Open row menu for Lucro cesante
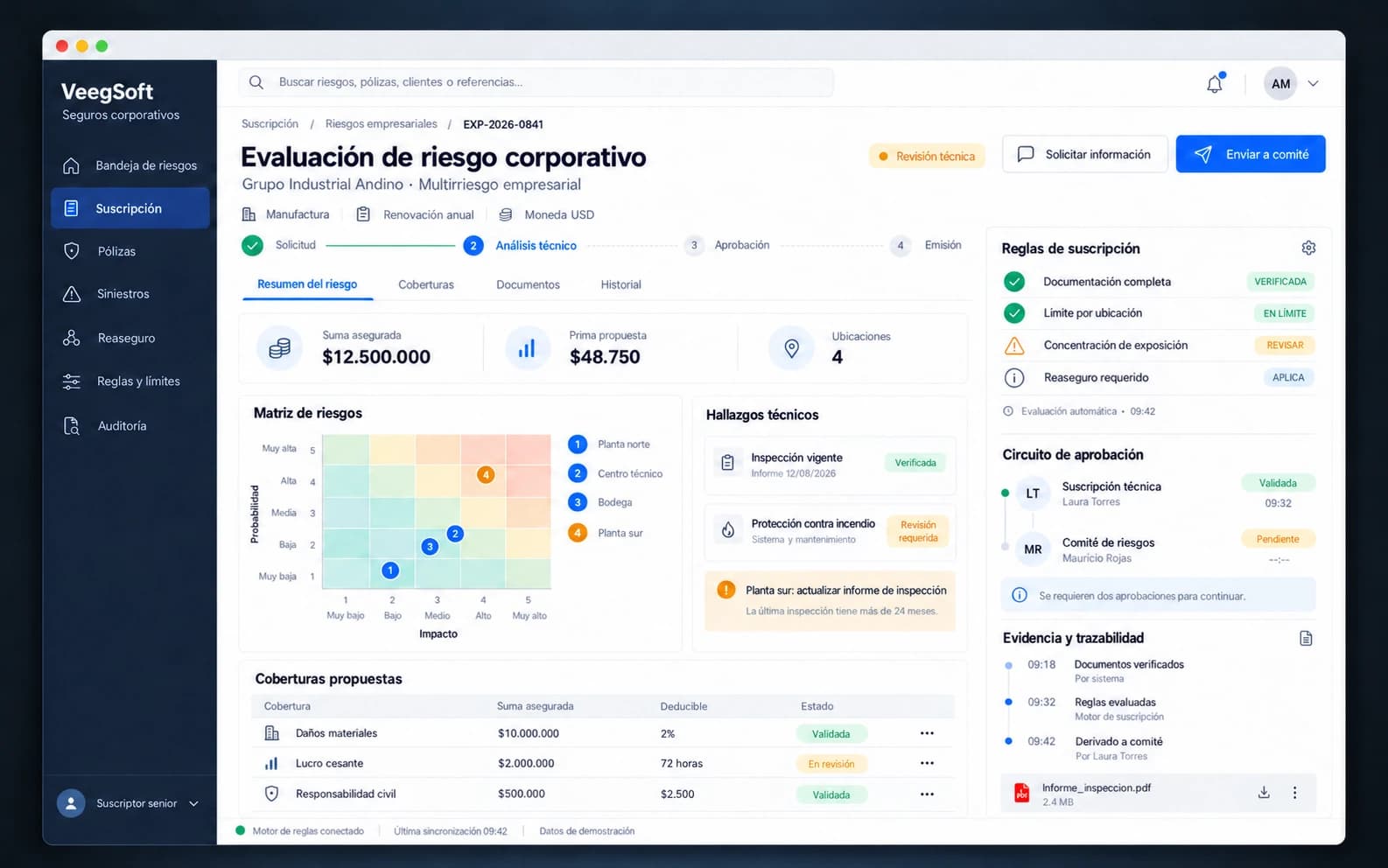Screen dimensions: 1388x868 927,763
